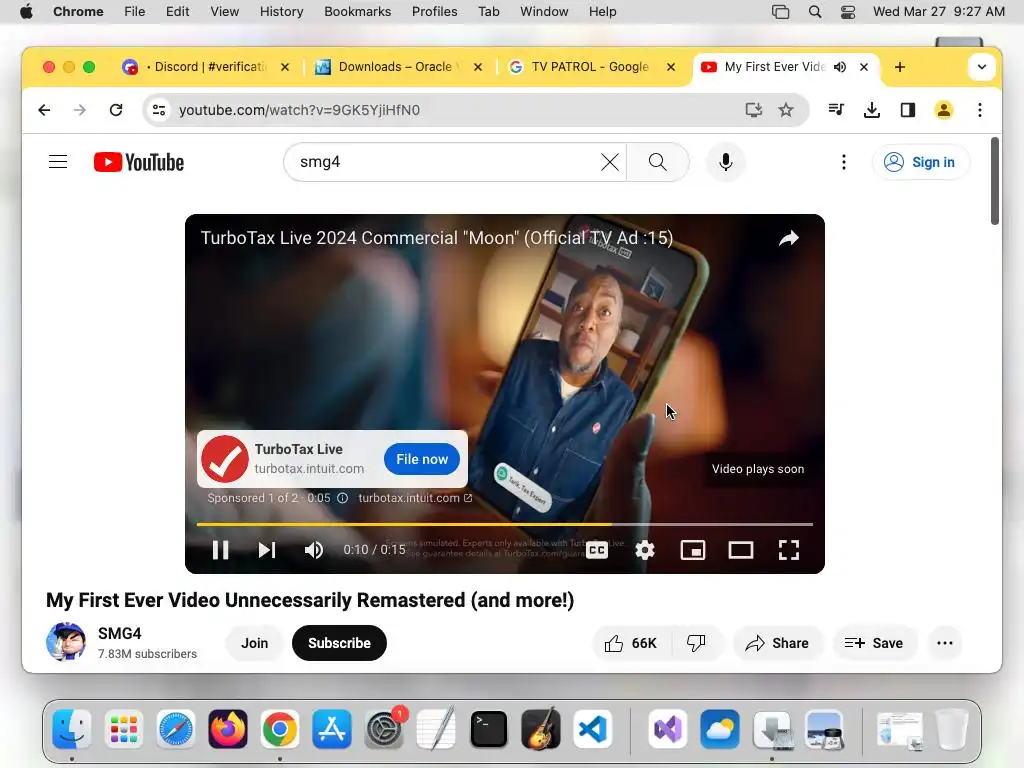Open YouTube settings three-dot menu
Image resolution: width=1024 pixels, height=768 pixels.
click(844, 162)
